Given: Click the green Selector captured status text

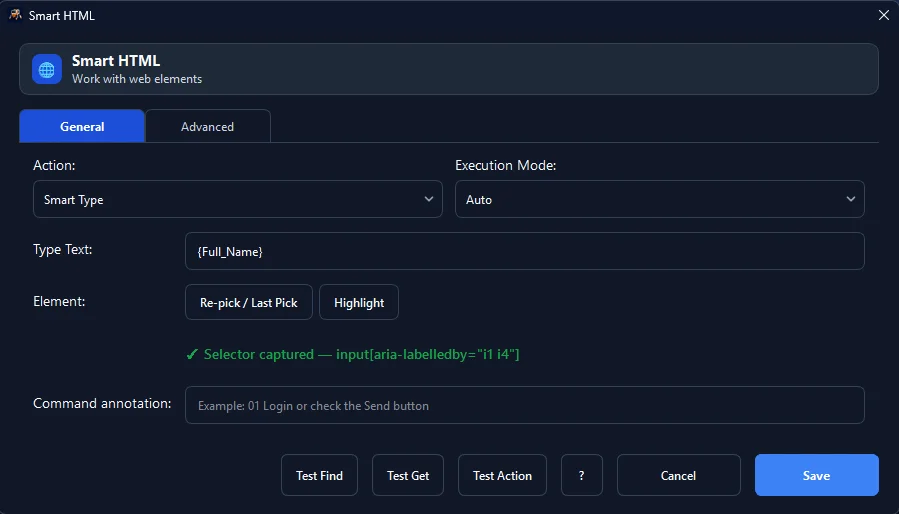Looking at the screenshot, I should 353,354.
